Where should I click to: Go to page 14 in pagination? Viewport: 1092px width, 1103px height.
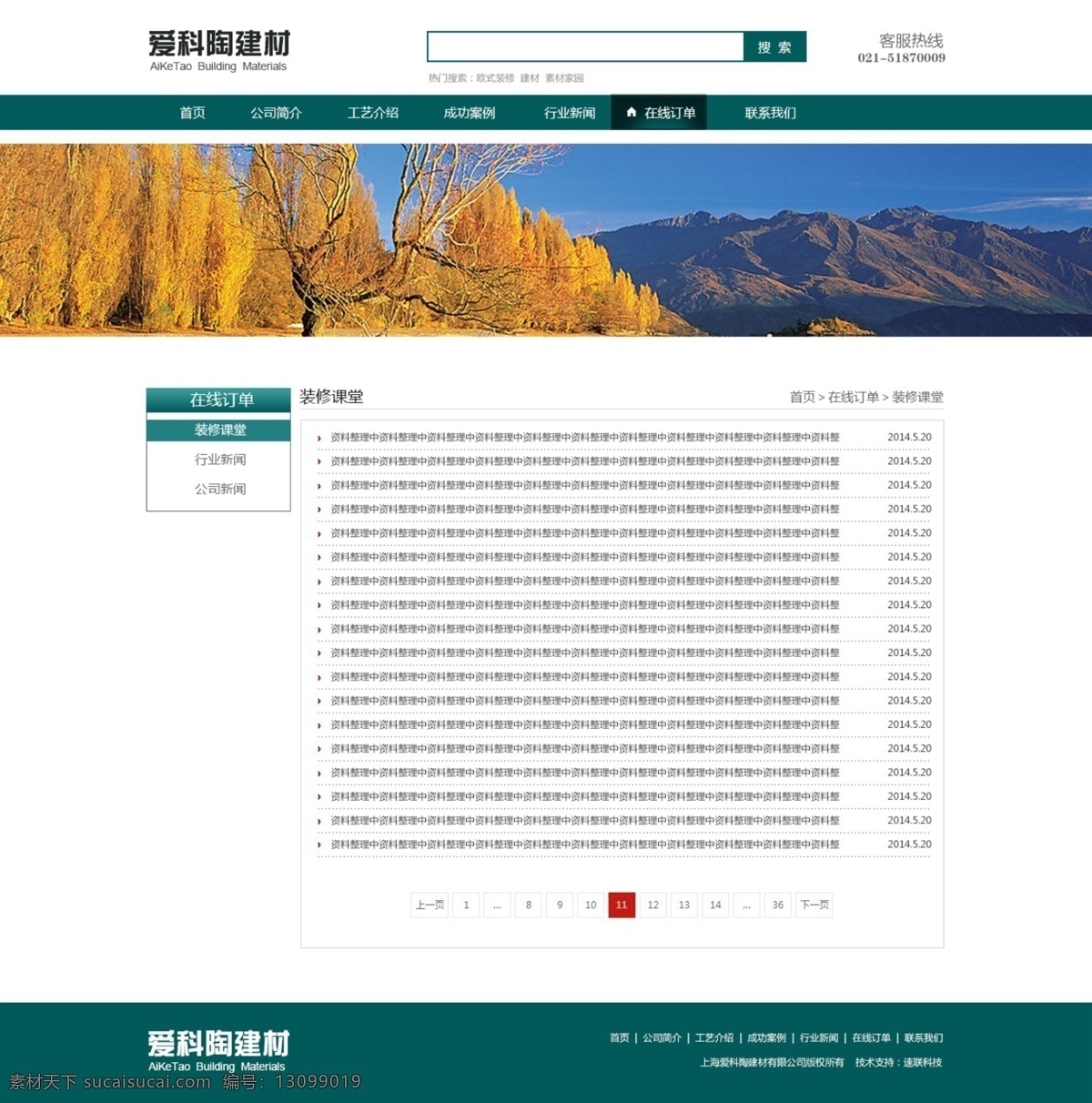click(x=715, y=905)
